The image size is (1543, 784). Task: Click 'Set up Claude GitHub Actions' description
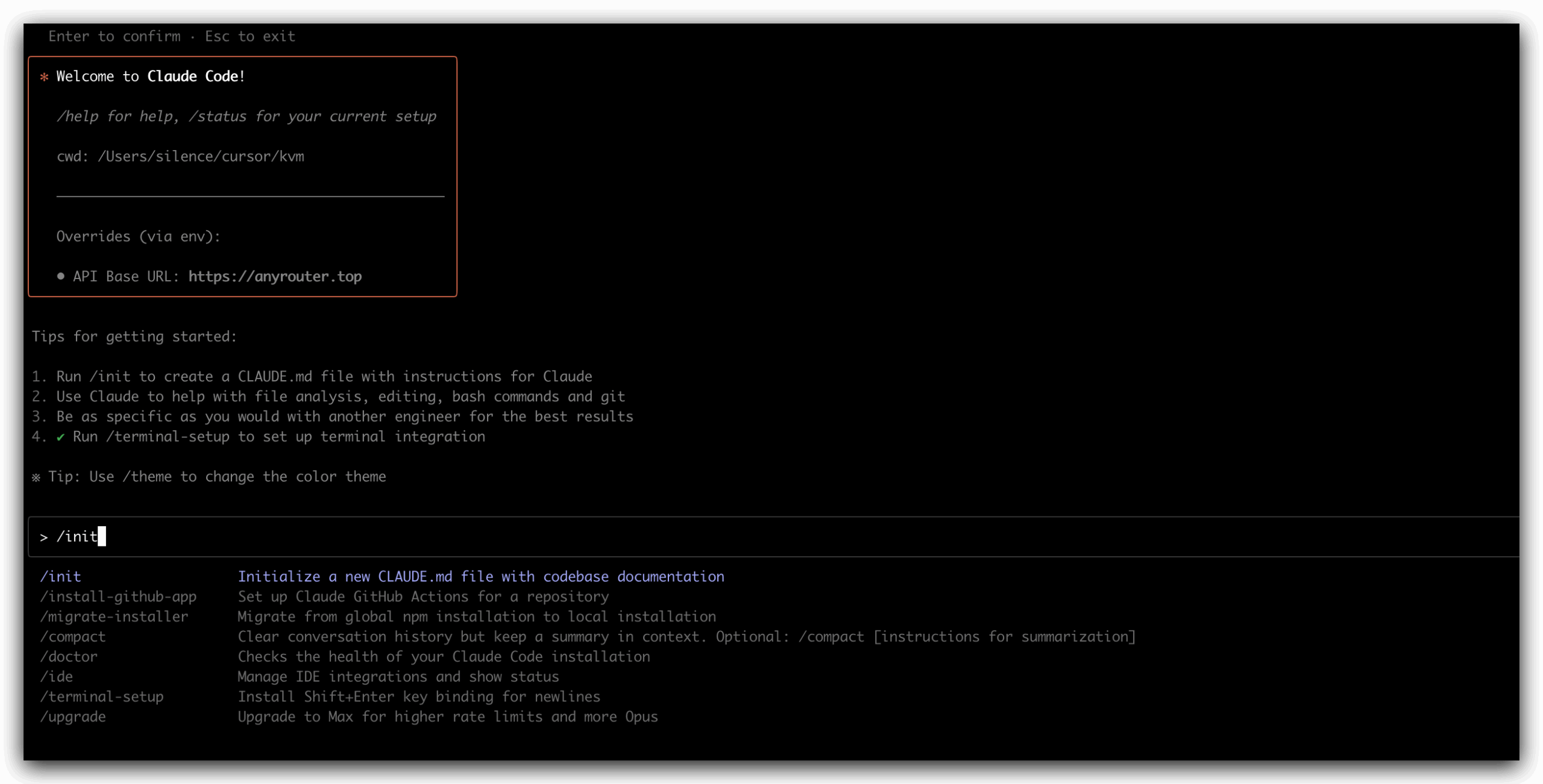423,597
